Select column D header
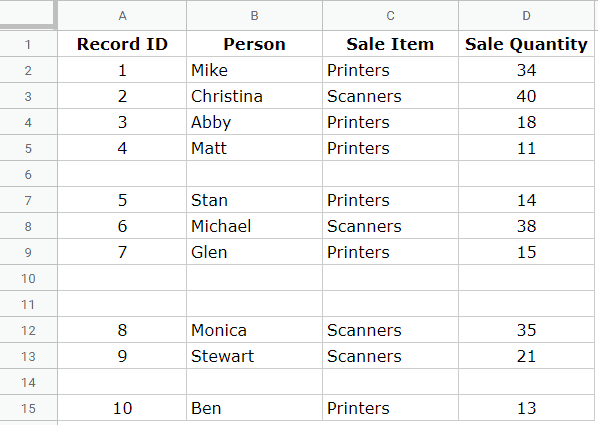 pyautogui.click(x=526, y=15)
